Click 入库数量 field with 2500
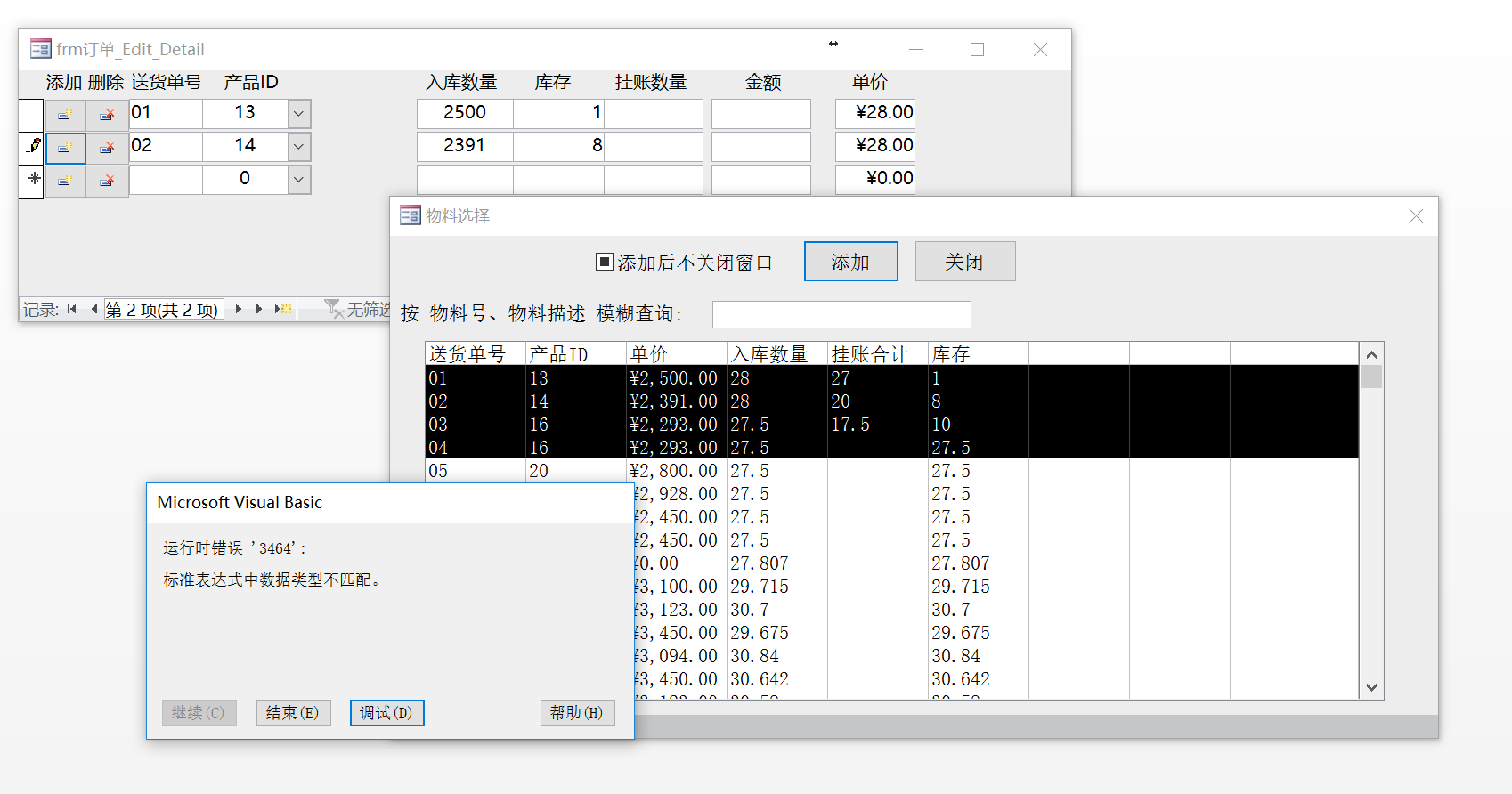1512x794 pixels. (465, 114)
